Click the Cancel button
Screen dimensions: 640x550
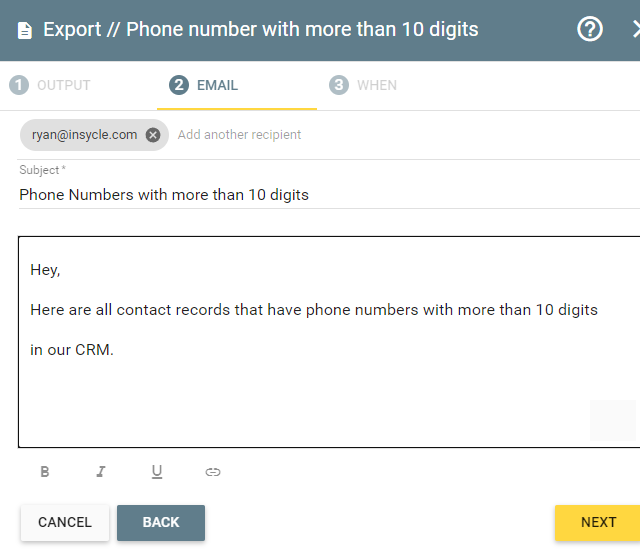pyautogui.click(x=65, y=523)
